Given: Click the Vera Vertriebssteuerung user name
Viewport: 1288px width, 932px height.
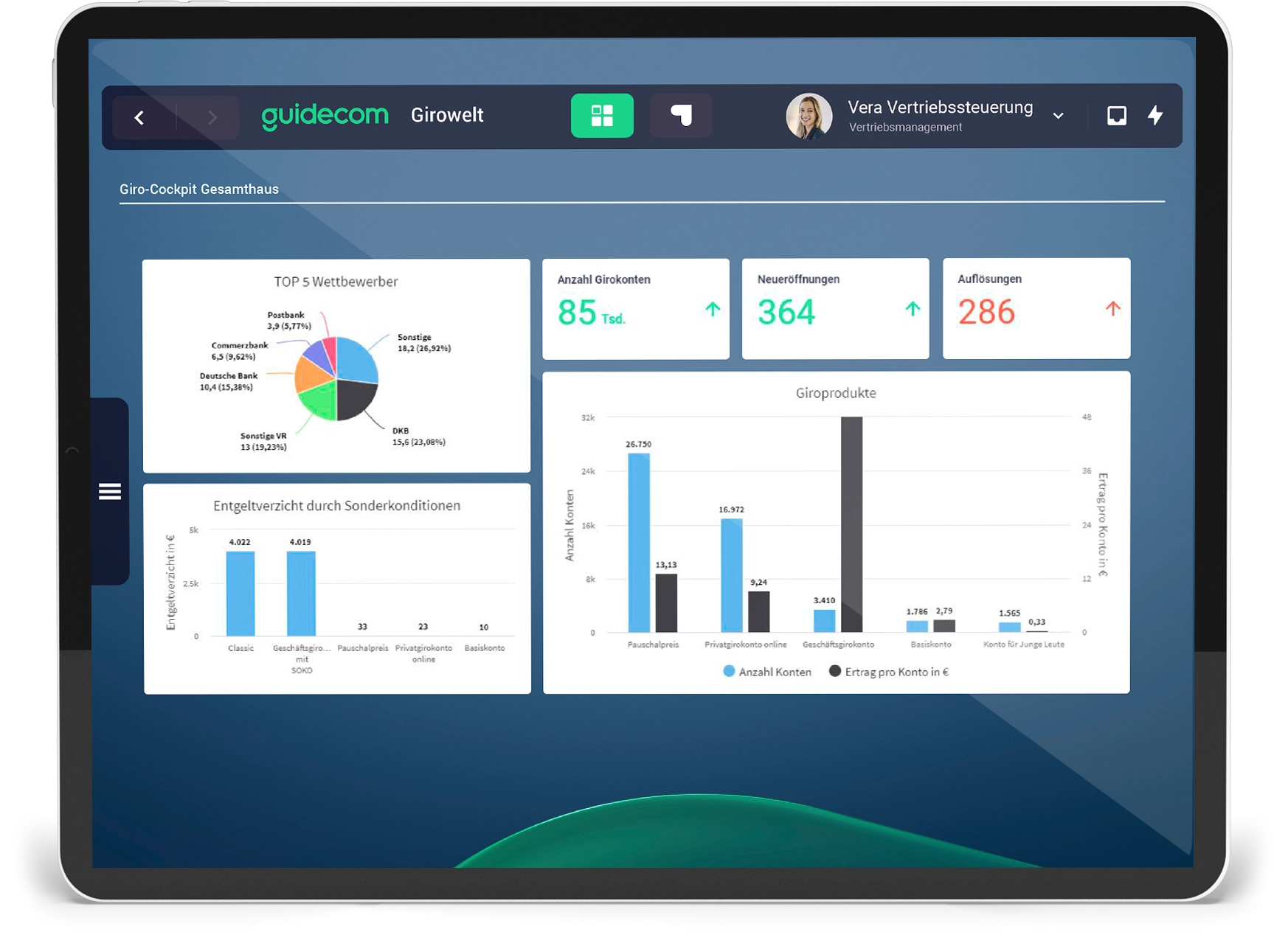Looking at the screenshot, I should (x=941, y=108).
